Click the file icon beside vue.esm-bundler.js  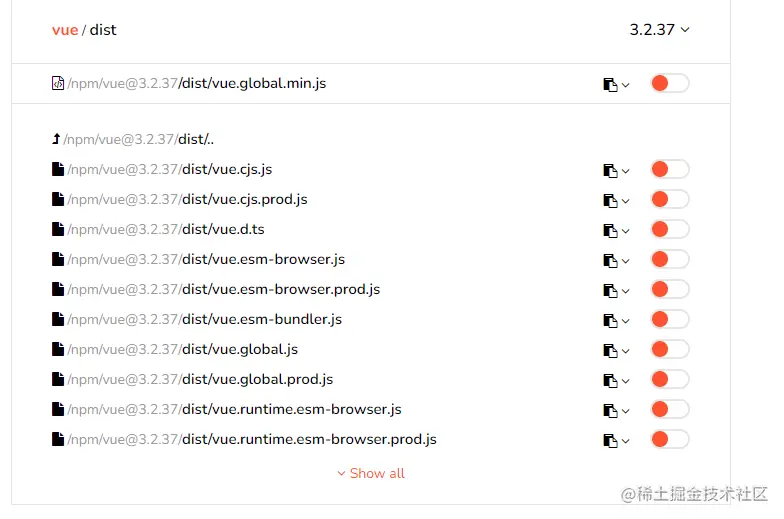pyautogui.click(x=58, y=319)
